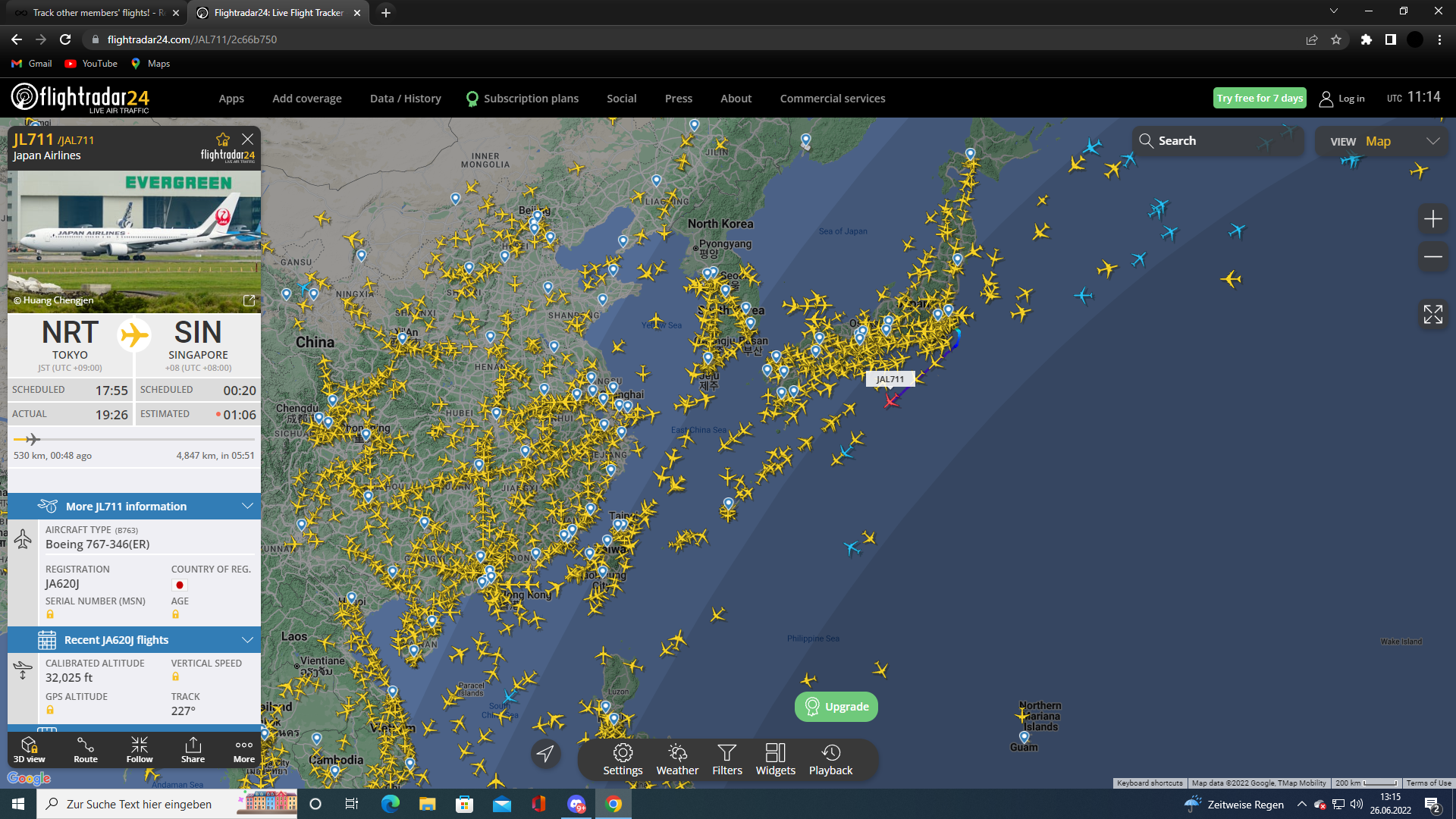
Task: Click the green Upgrade button
Action: coord(836,707)
